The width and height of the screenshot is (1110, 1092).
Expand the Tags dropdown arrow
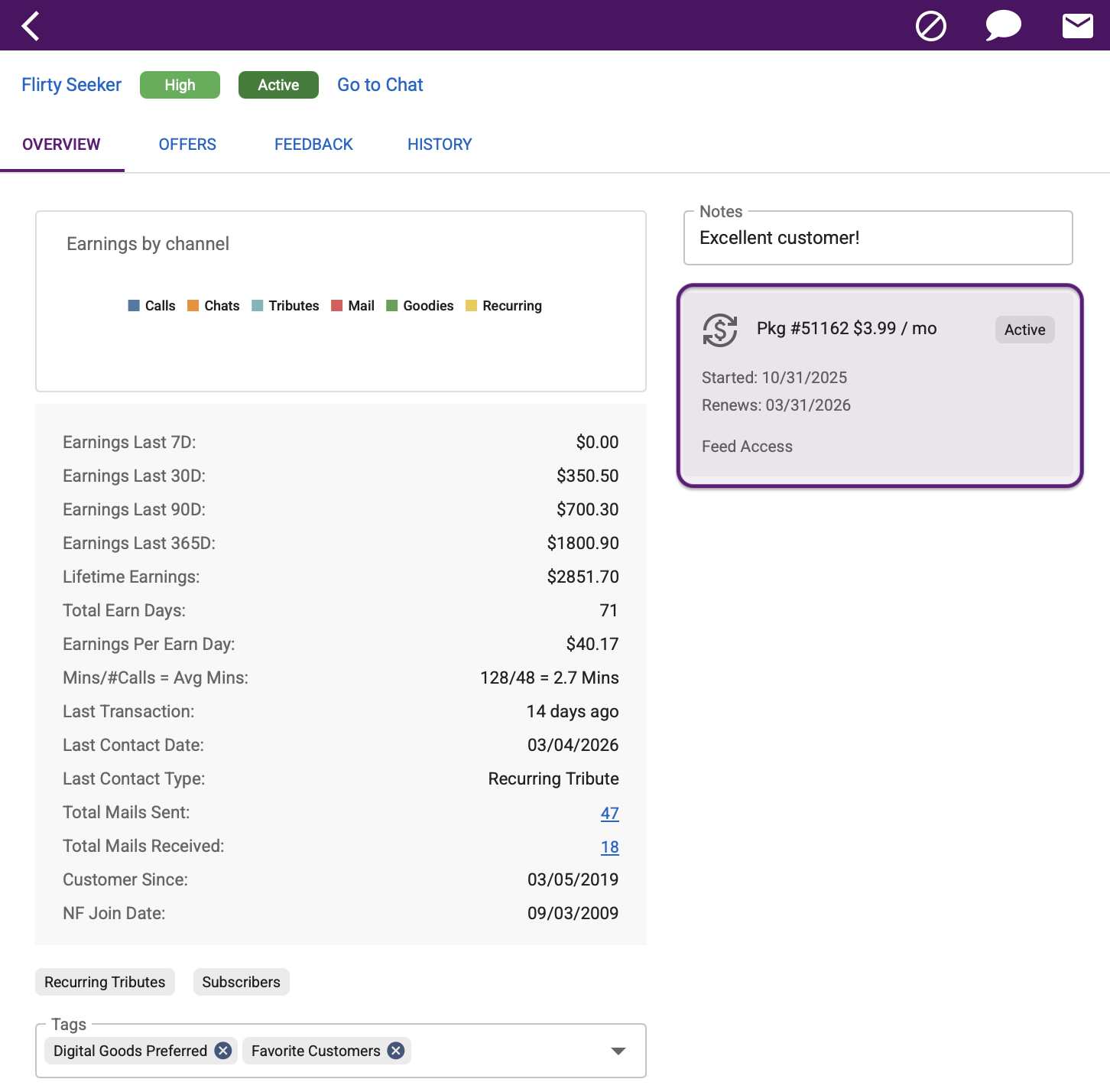[618, 1051]
